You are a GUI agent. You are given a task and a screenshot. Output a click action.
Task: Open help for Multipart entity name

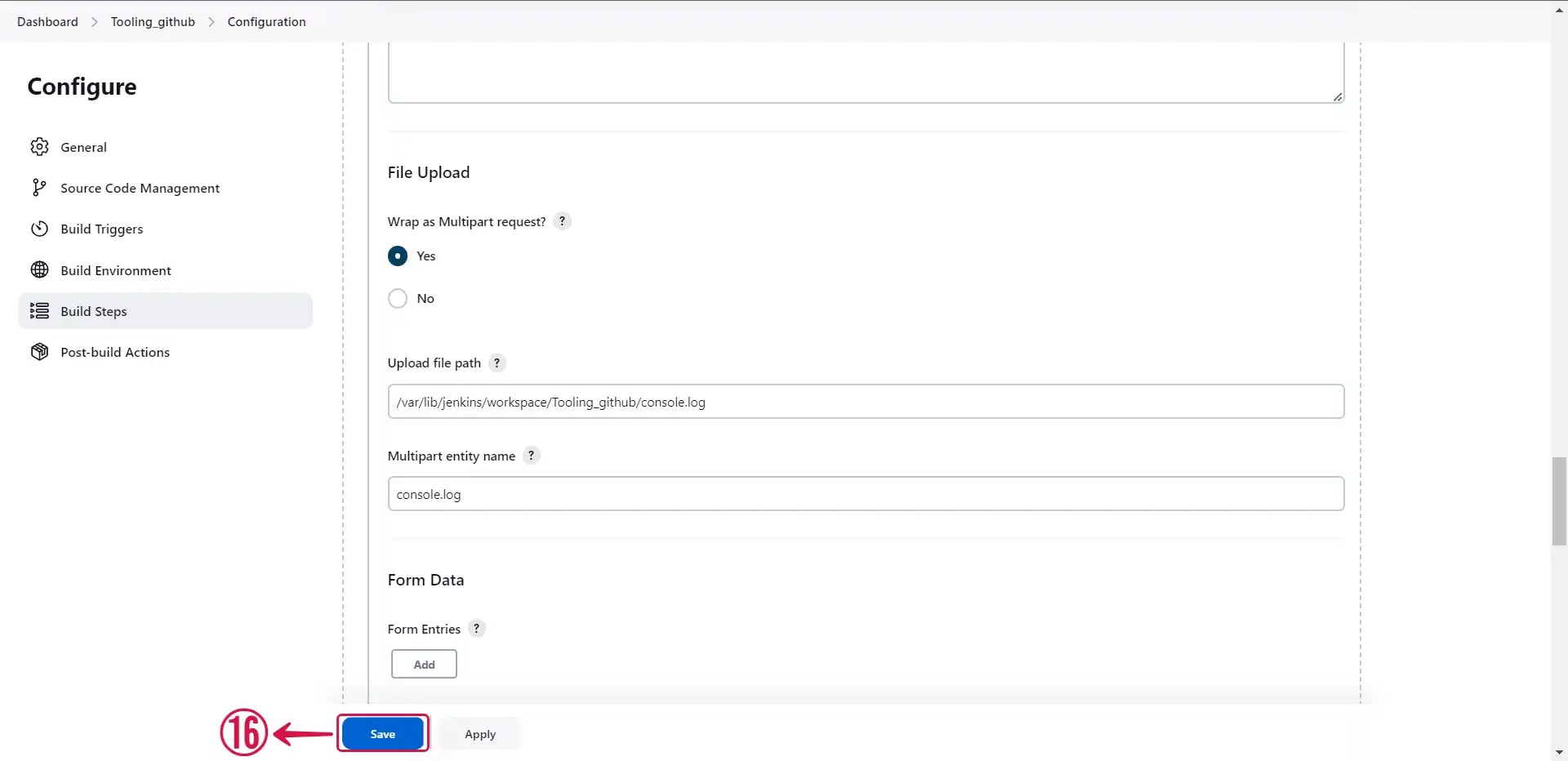click(531, 456)
